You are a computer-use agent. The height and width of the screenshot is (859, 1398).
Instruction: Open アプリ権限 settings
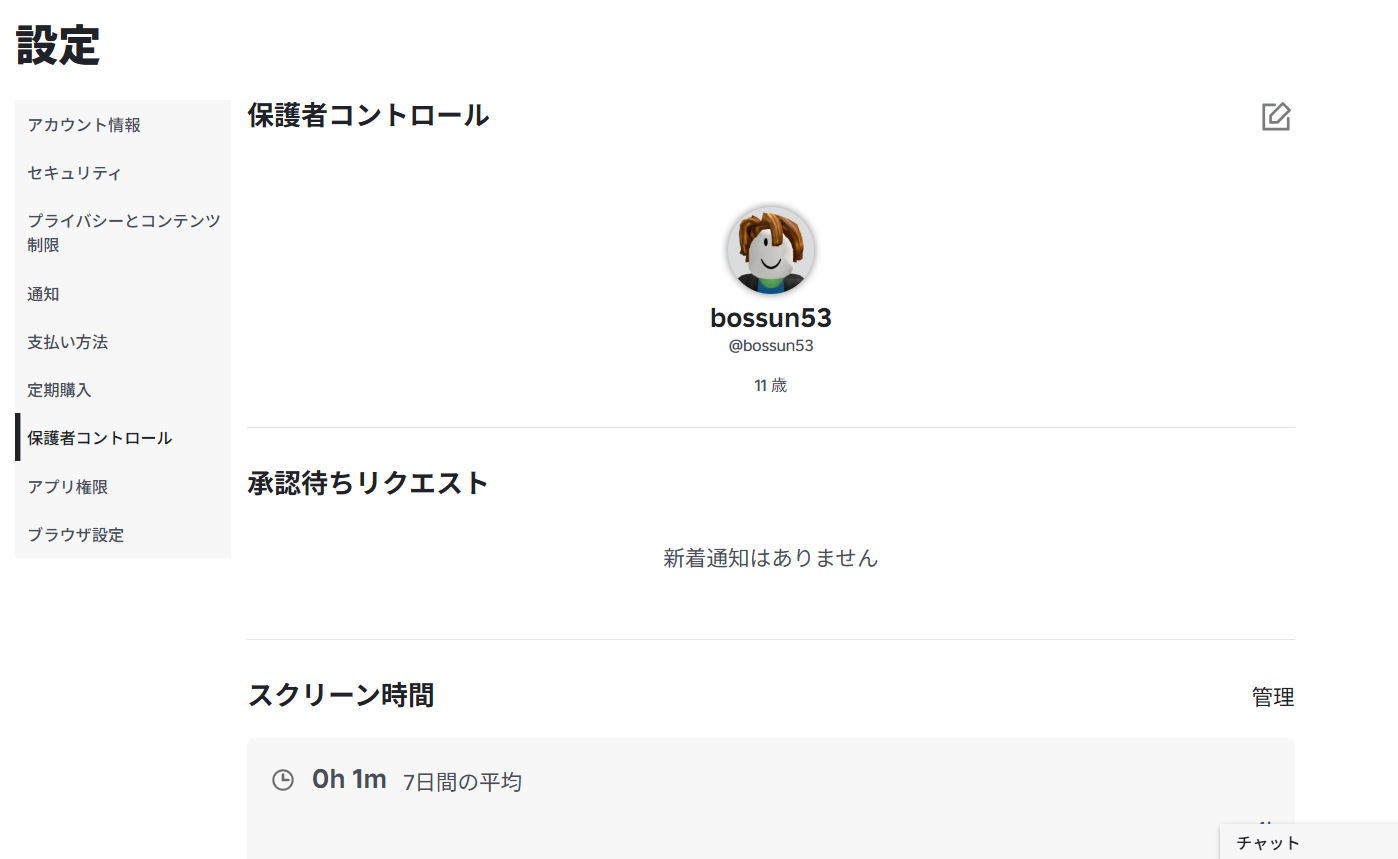click(x=67, y=487)
